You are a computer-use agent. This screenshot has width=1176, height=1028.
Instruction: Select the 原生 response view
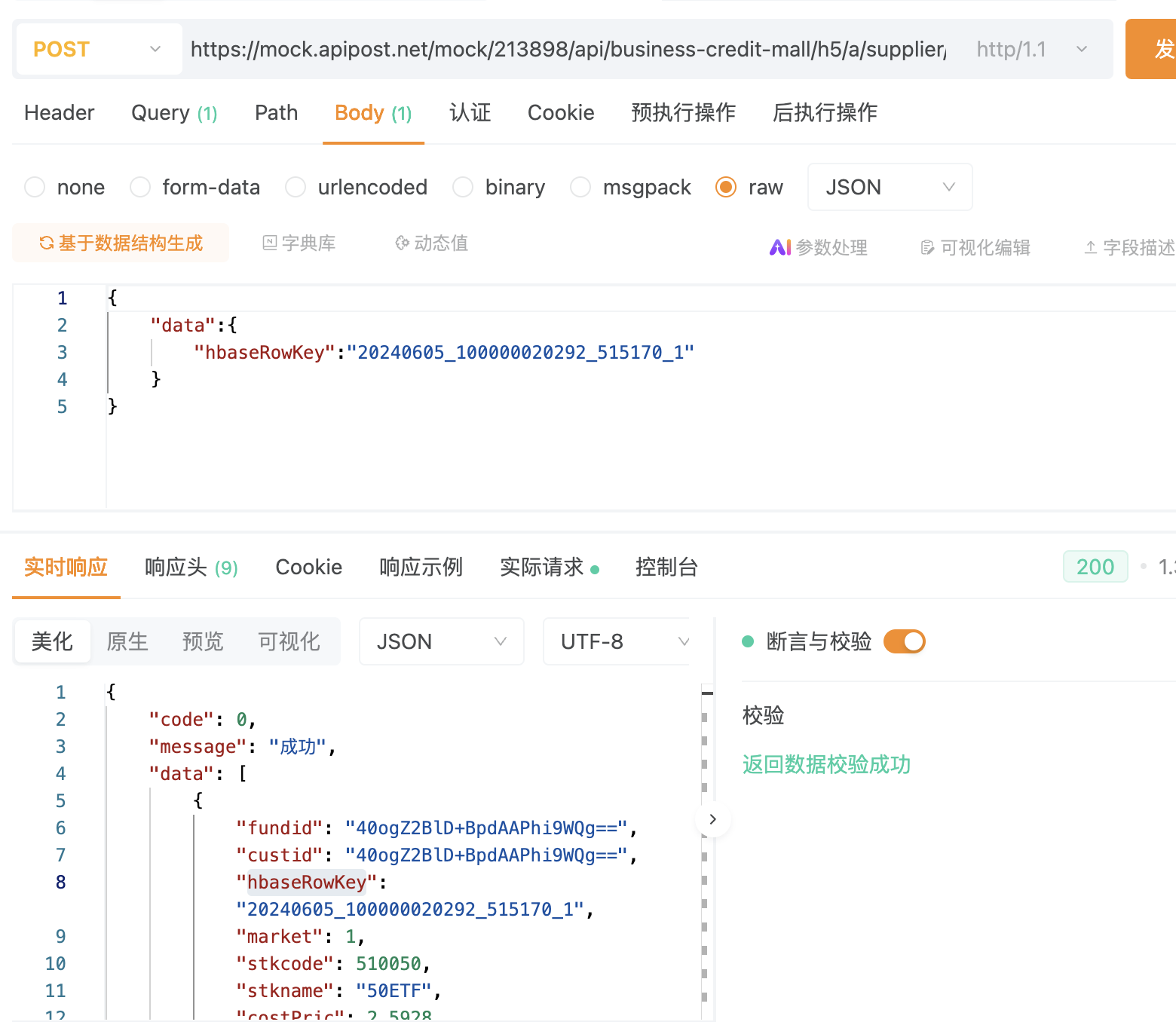coord(127,641)
